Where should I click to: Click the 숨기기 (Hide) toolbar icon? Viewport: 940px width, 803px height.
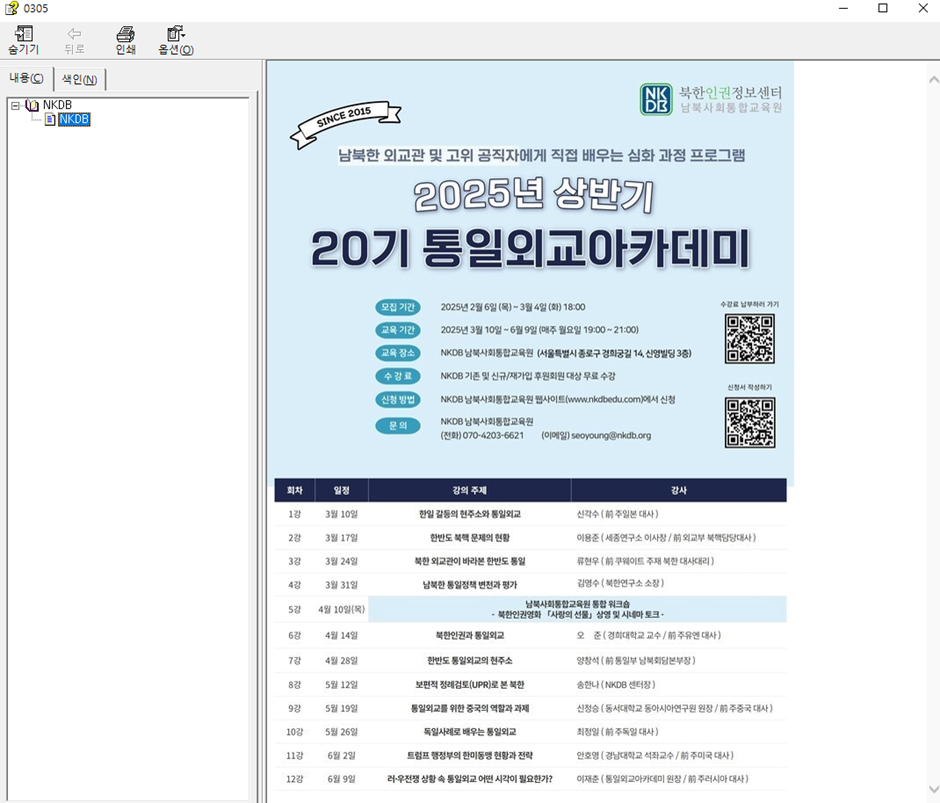tap(24, 40)
